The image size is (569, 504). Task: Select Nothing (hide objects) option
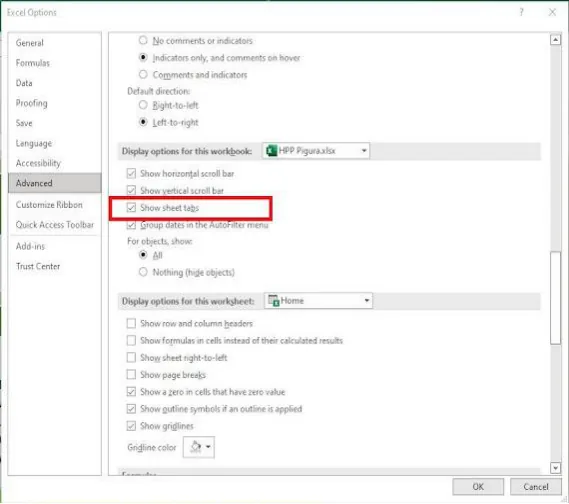(x=143, y=272)
